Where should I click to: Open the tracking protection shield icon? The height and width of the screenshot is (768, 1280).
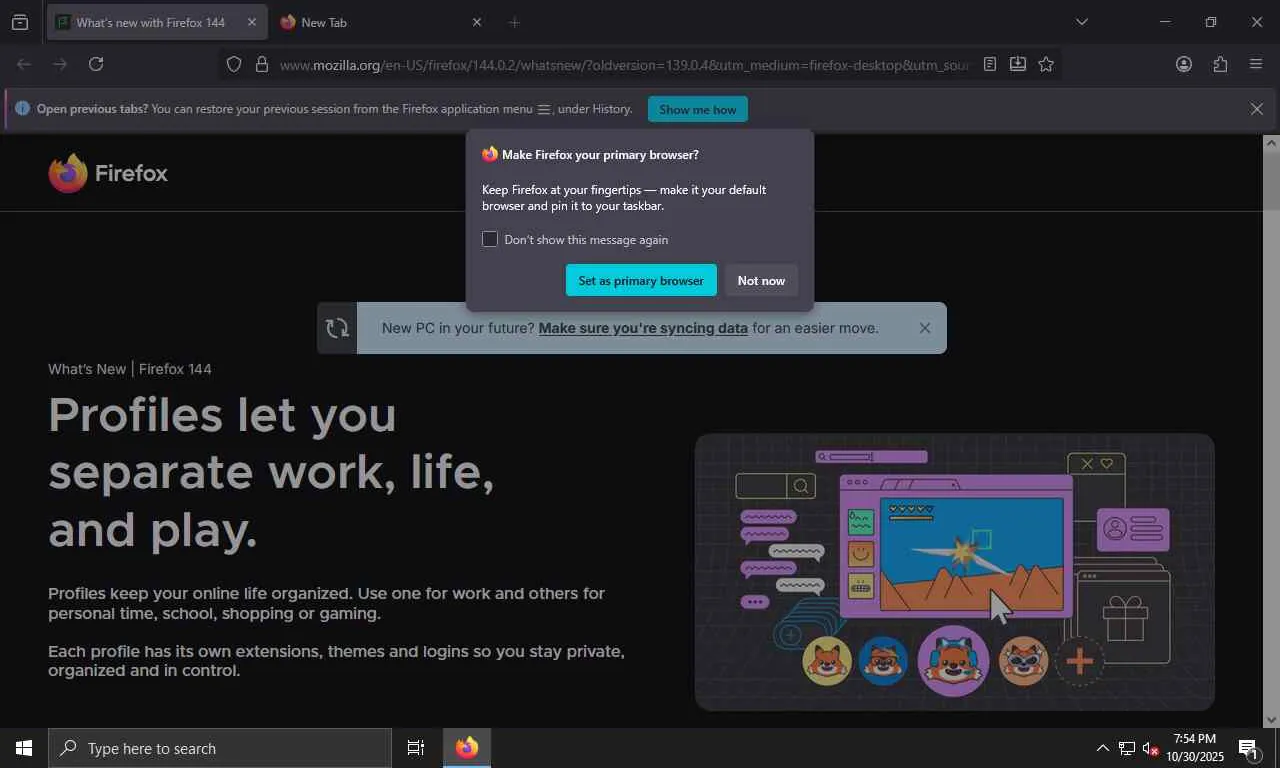coord(234,64)
